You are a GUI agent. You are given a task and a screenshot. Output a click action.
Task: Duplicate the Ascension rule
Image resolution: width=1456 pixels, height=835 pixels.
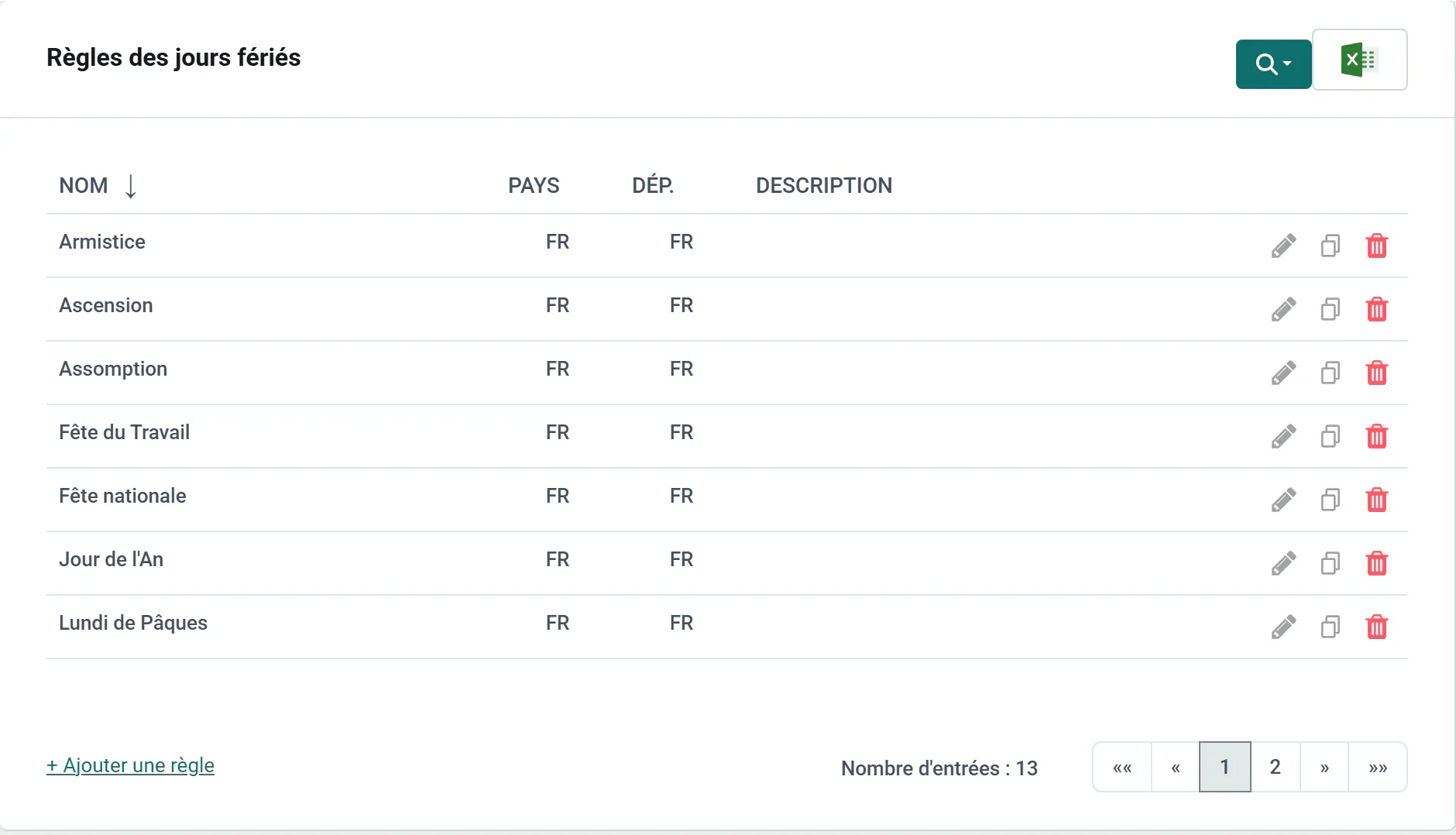(x=1330, y=309)
